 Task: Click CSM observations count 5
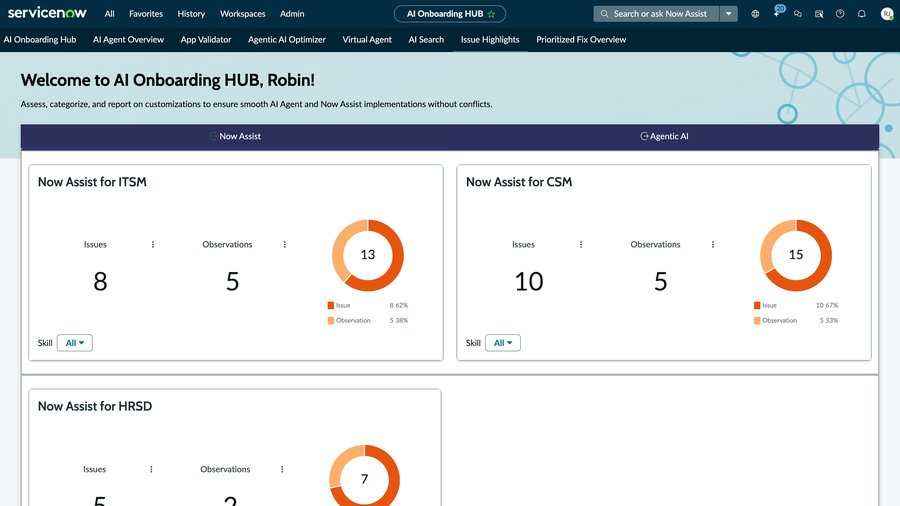661,281
